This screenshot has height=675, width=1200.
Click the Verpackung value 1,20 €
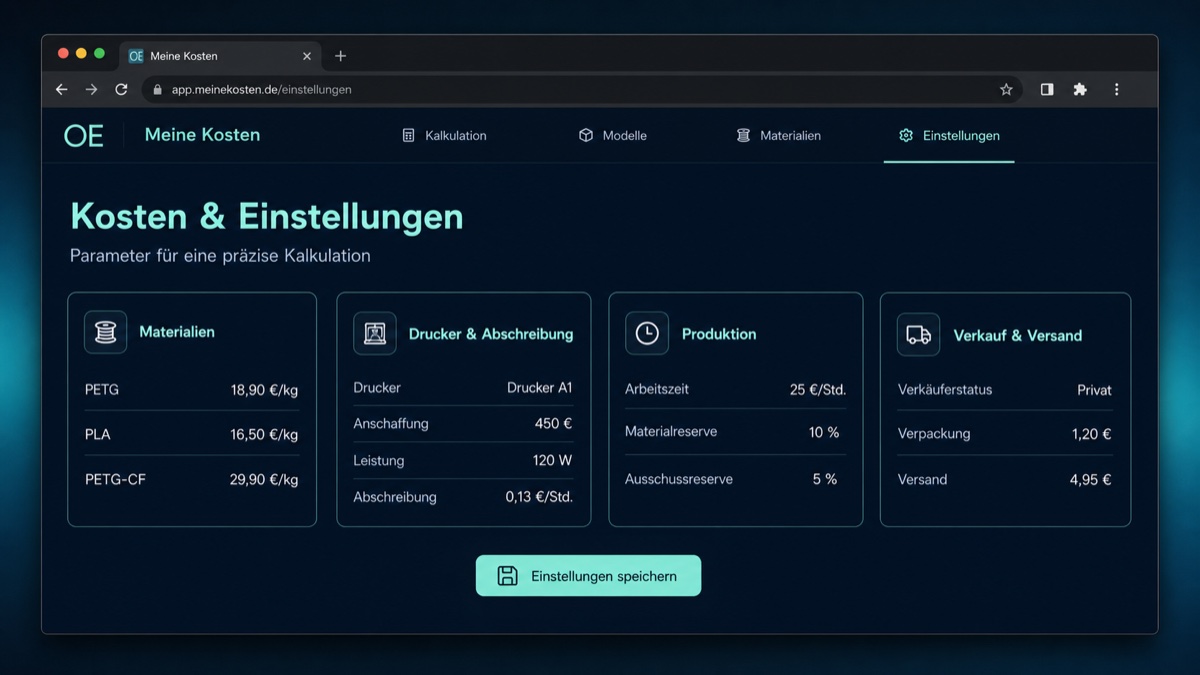tap(1091, 434)
